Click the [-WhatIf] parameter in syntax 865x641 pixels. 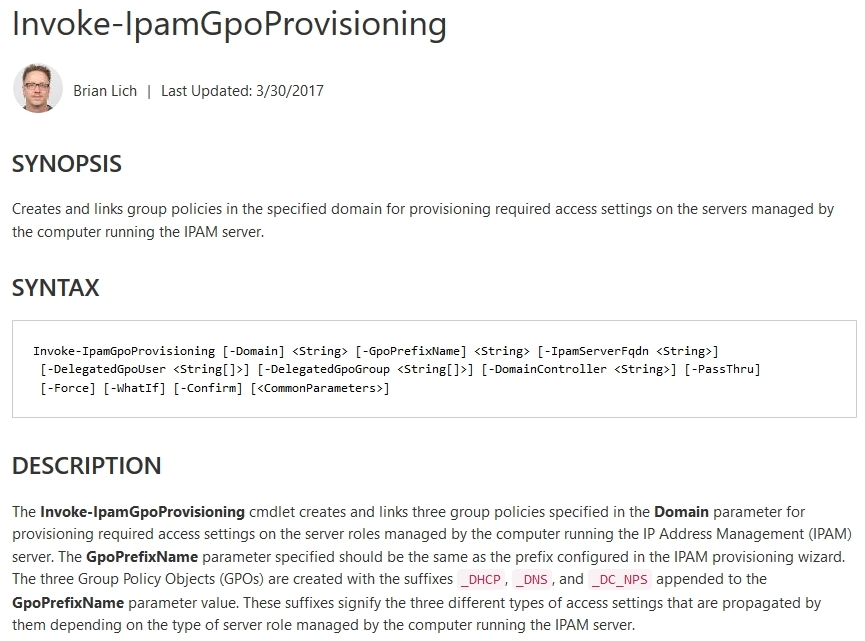(x=135, y=388)
